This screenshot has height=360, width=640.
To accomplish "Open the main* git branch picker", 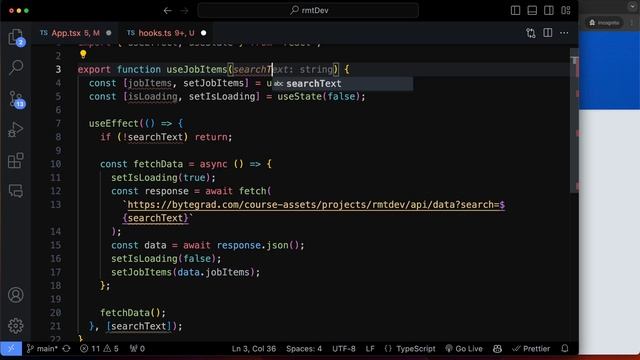I will 42,349.
